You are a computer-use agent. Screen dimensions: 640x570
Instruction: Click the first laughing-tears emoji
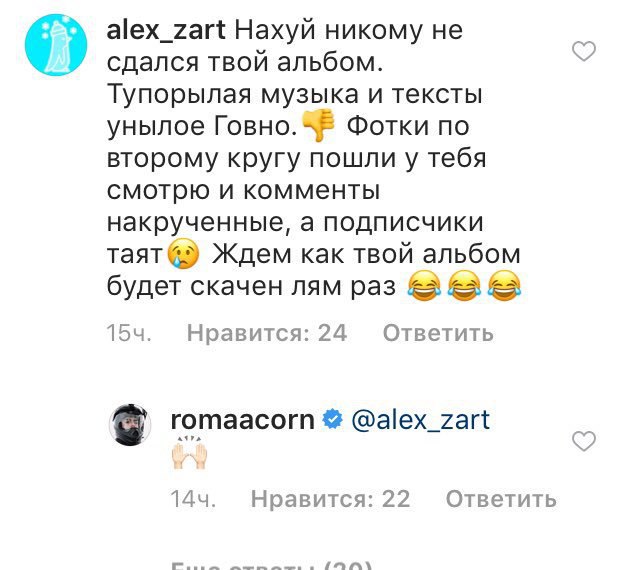(424, 286)
